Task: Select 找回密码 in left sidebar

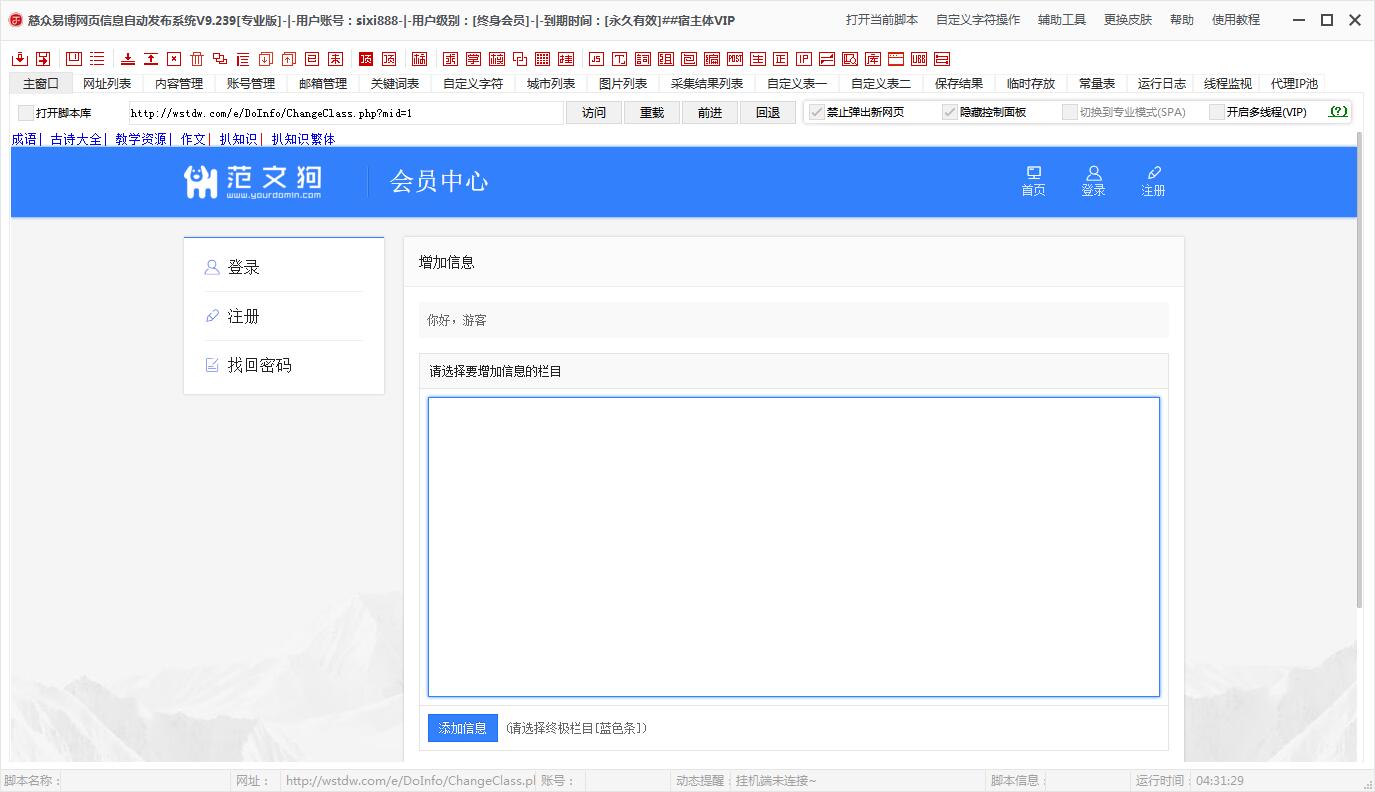Action: 284,365
